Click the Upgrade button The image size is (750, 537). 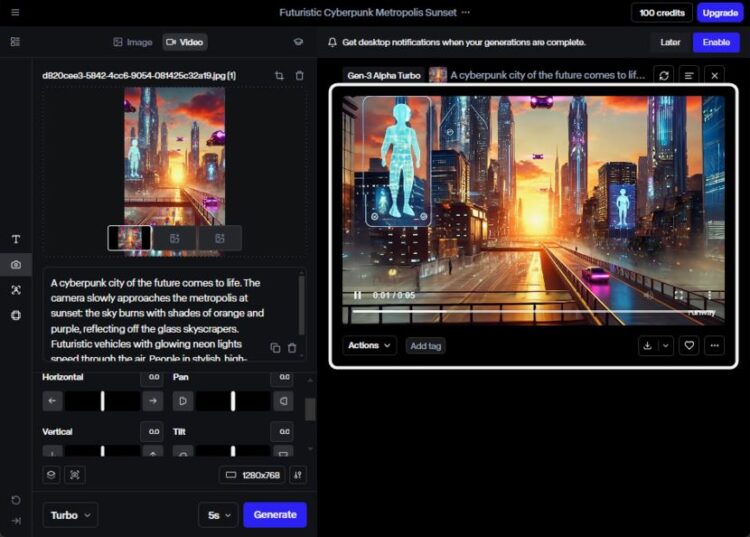coord(720,13)
